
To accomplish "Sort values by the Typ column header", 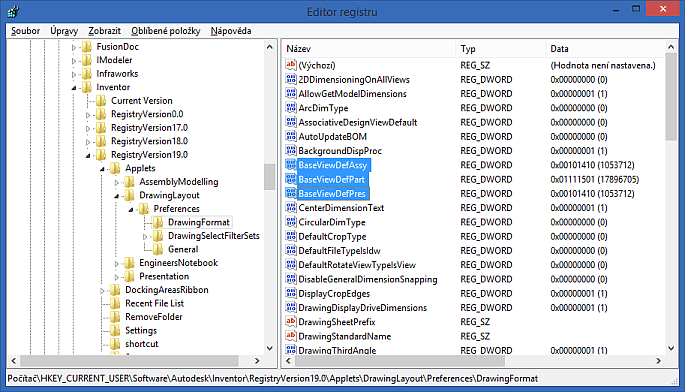I will [501, 49].
